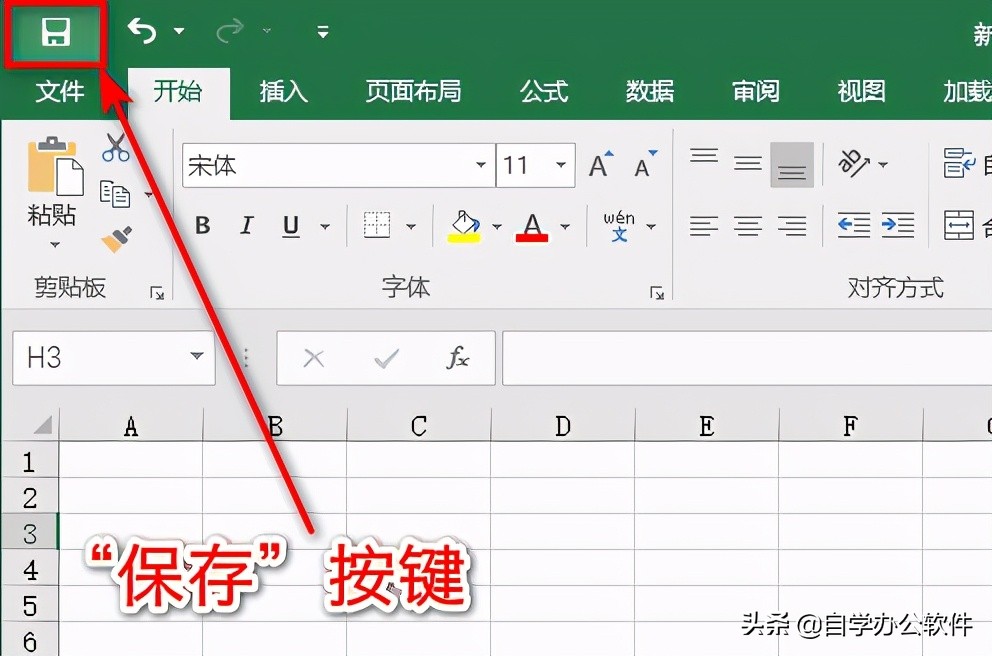Decrease font size with small A
Screen dimensions: 992x656
(645, 164)
